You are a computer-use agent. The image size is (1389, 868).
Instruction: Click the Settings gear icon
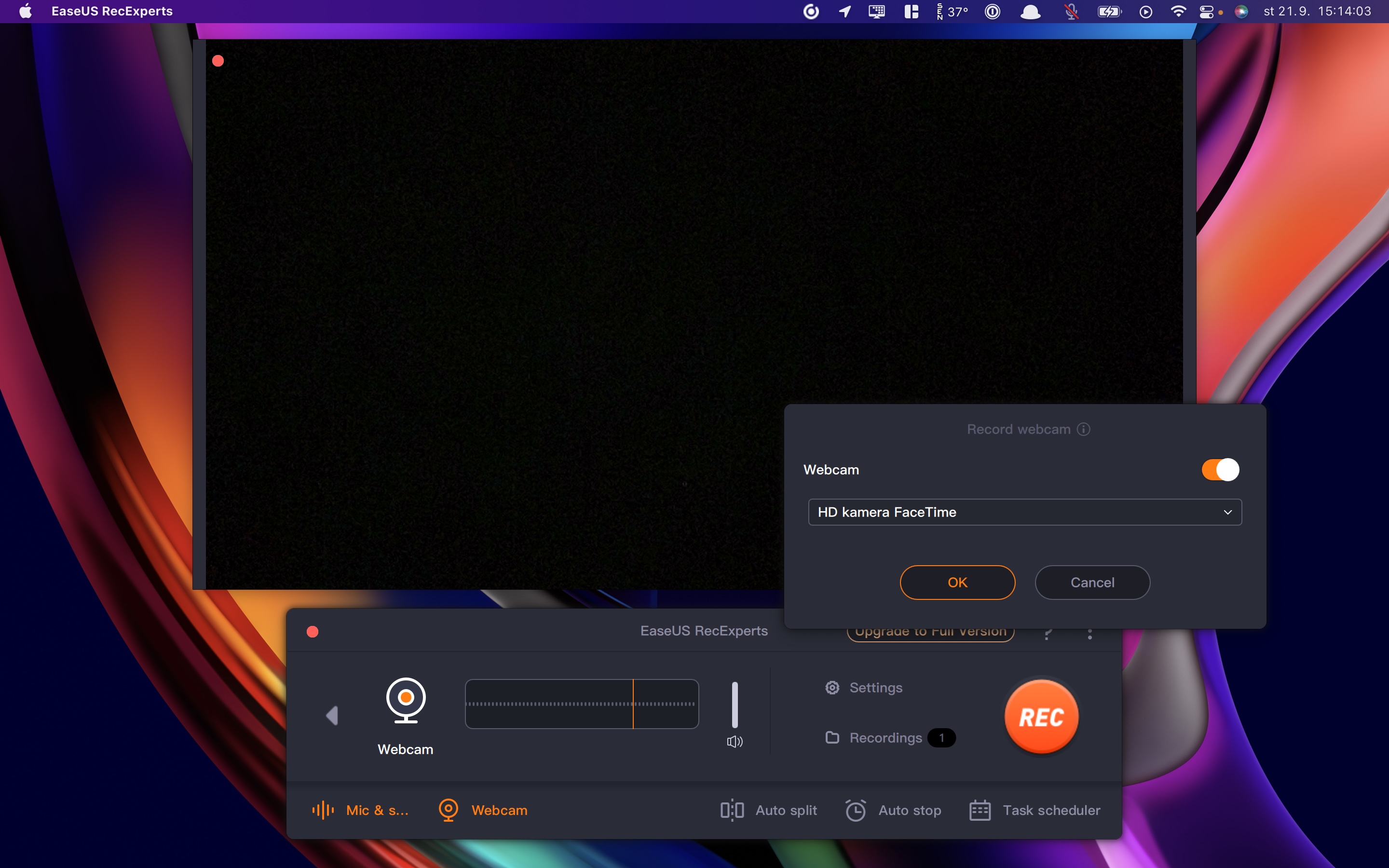click(832, 687)
